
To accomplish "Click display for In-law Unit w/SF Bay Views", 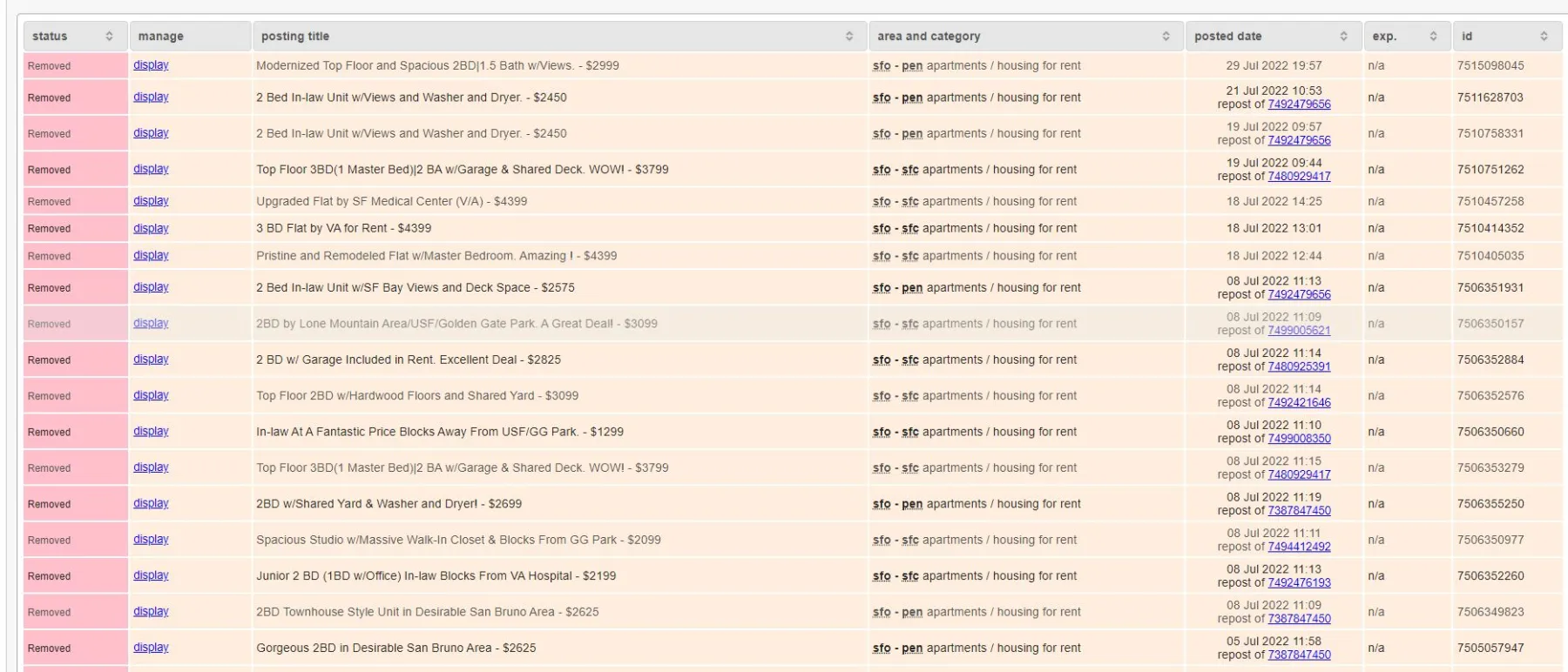I will pyautogui.click(x=151, y=287).
